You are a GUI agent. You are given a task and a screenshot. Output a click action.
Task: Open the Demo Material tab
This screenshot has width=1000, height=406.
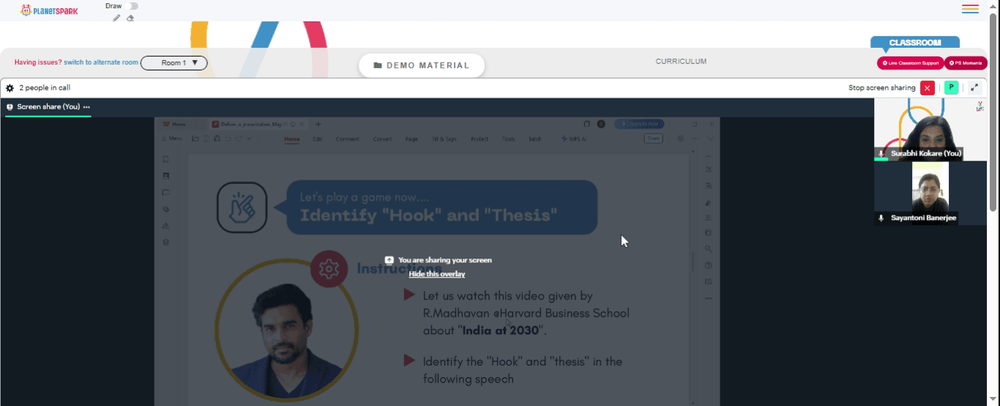[x=422, y=65]
